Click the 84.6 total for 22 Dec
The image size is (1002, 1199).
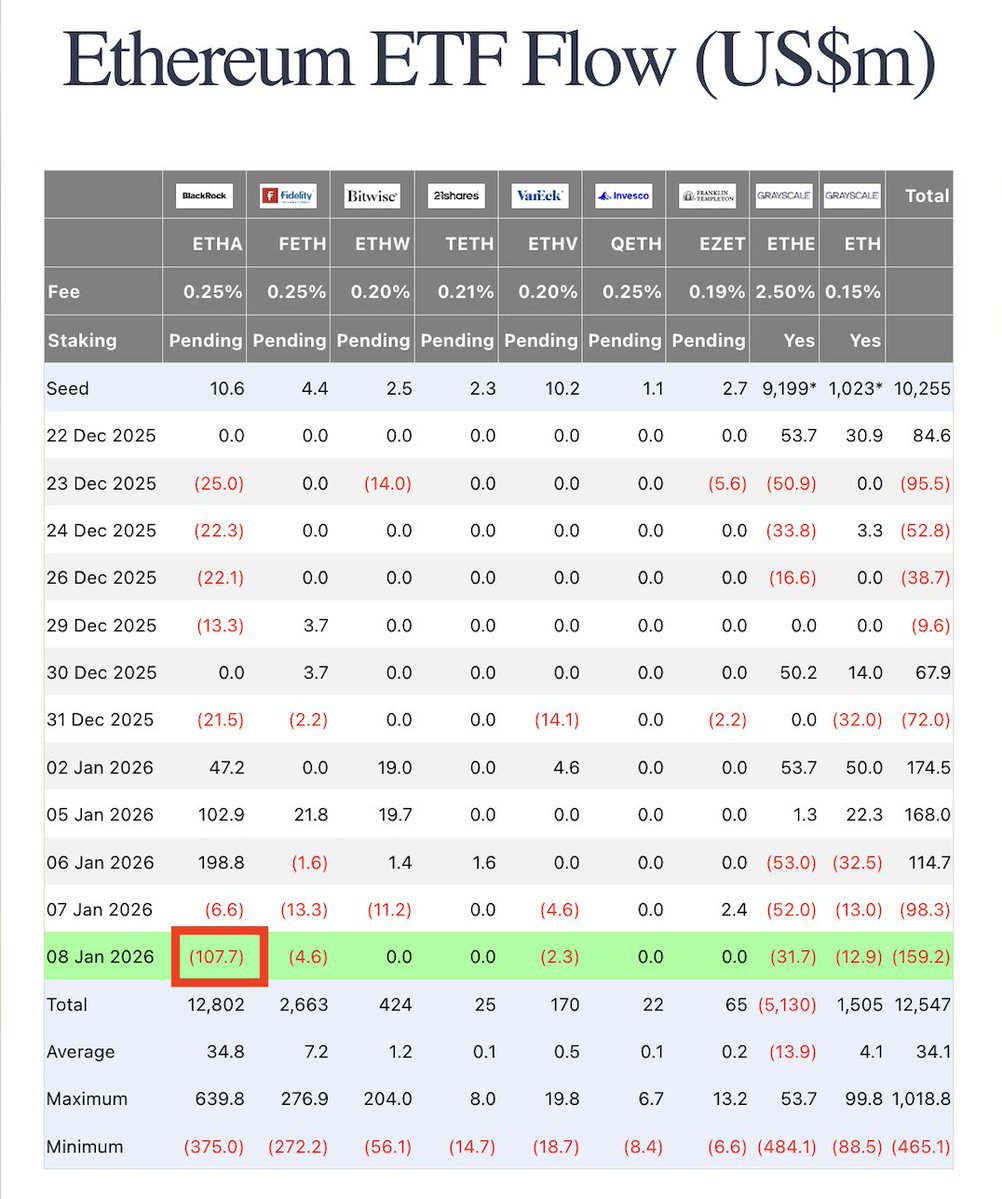click(932, 436)
